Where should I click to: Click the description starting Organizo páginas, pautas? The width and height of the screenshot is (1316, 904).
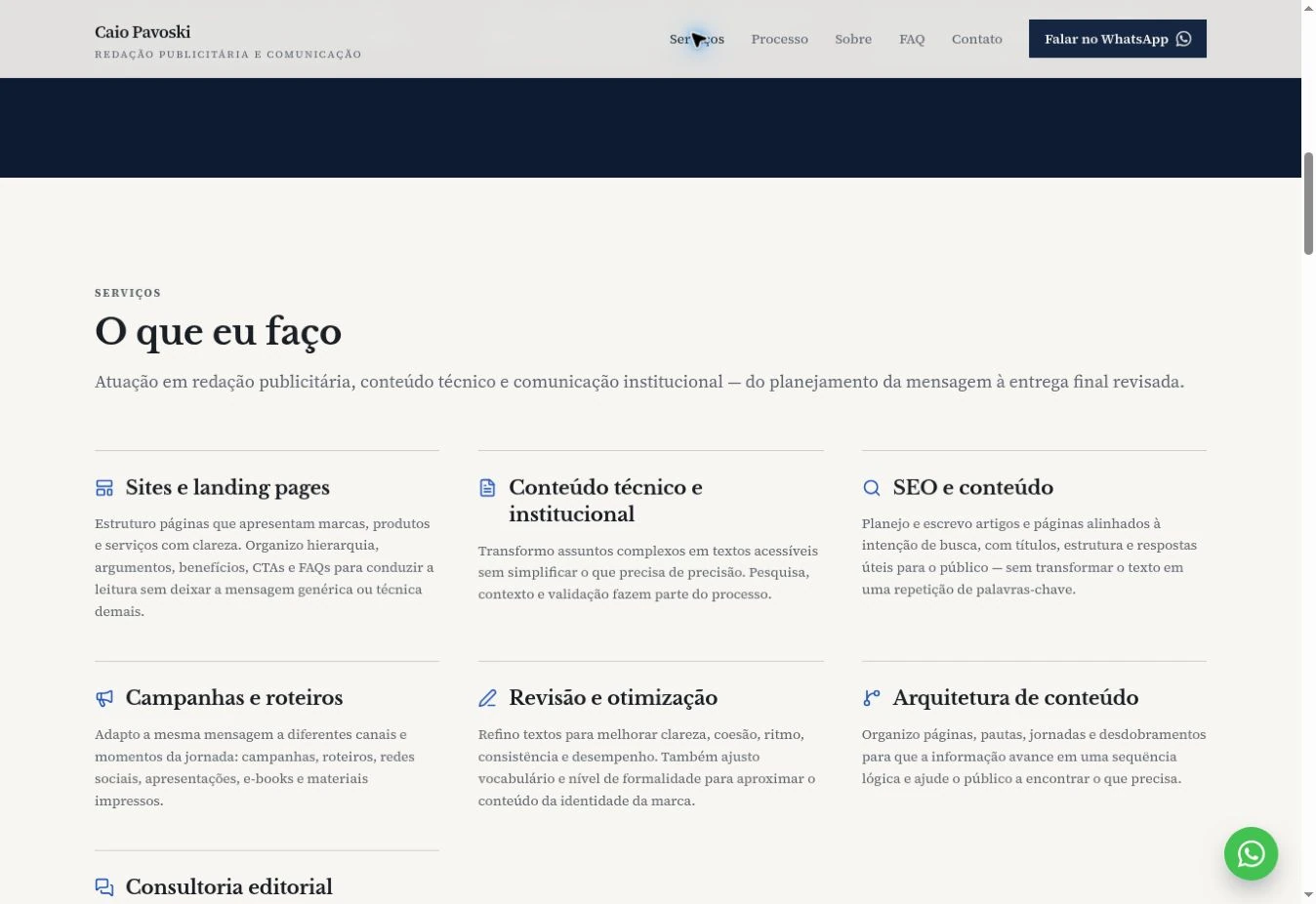[1034, 757]
